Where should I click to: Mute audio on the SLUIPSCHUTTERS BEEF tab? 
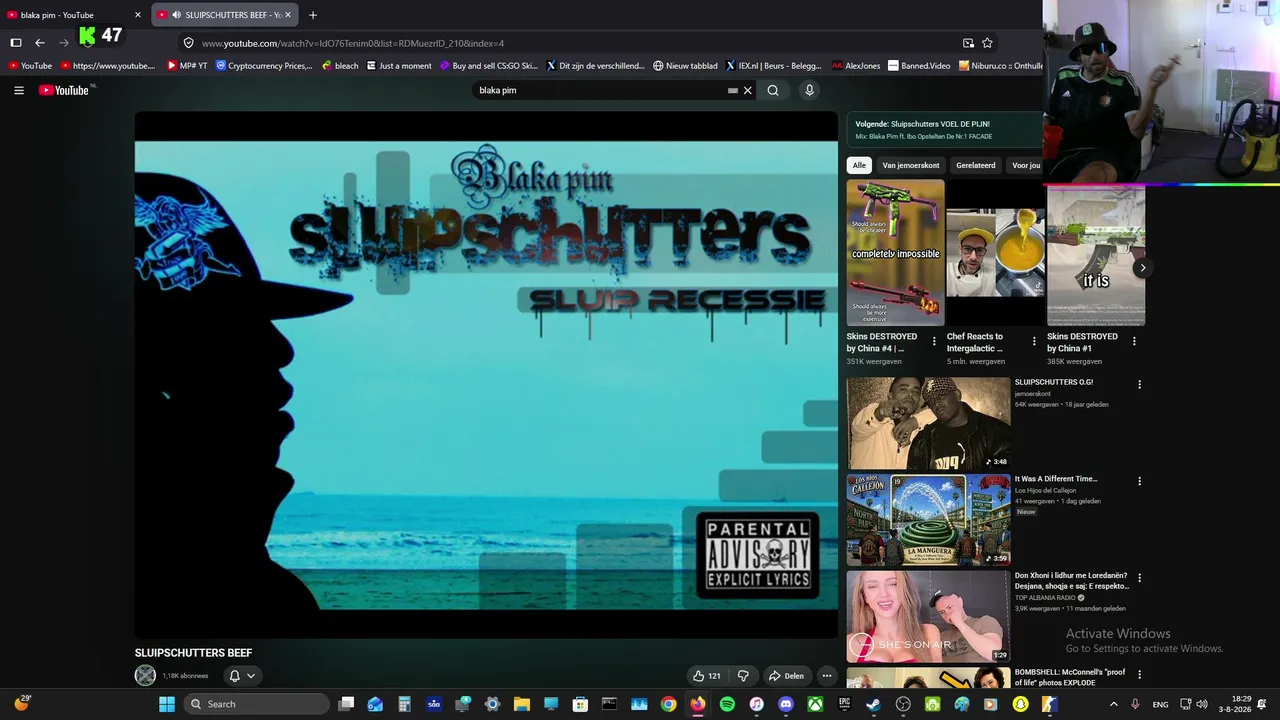(x=176, y=15)
